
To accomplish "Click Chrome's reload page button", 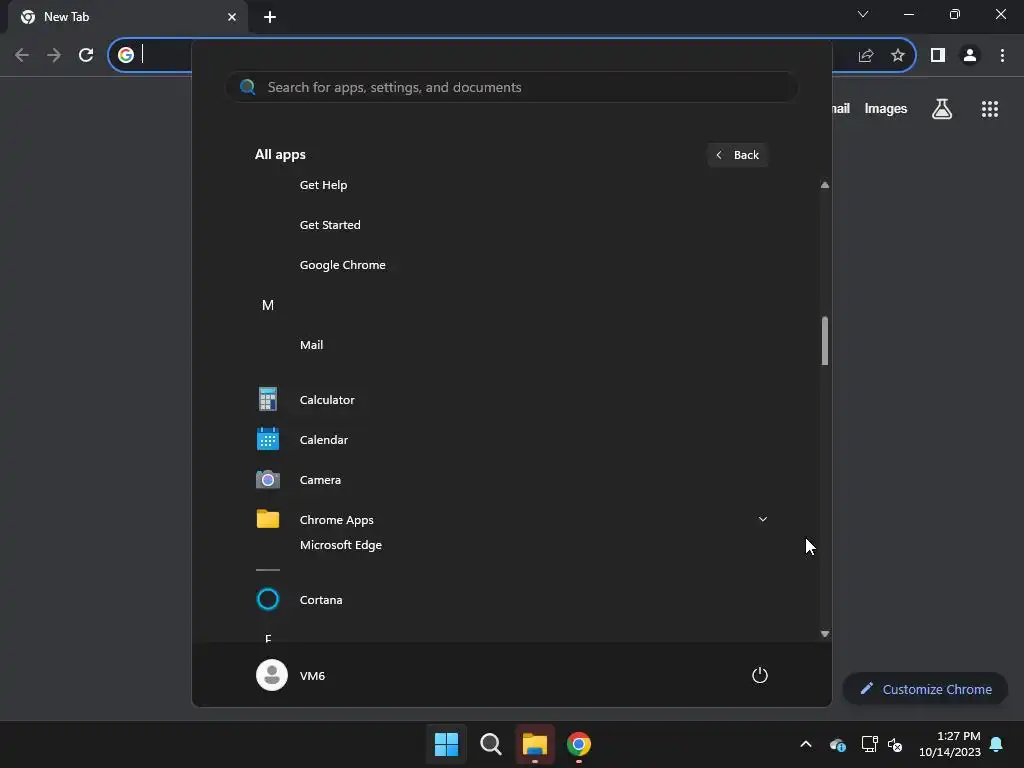I will click(86, 55).
